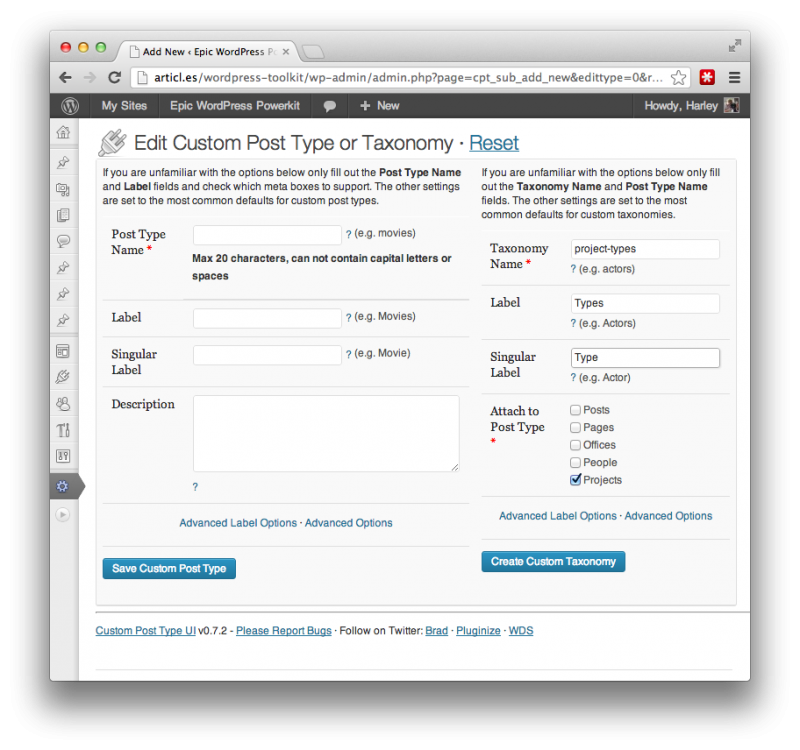
Task: Click help ? below the Description box
Action: click(x=195, y=487)
